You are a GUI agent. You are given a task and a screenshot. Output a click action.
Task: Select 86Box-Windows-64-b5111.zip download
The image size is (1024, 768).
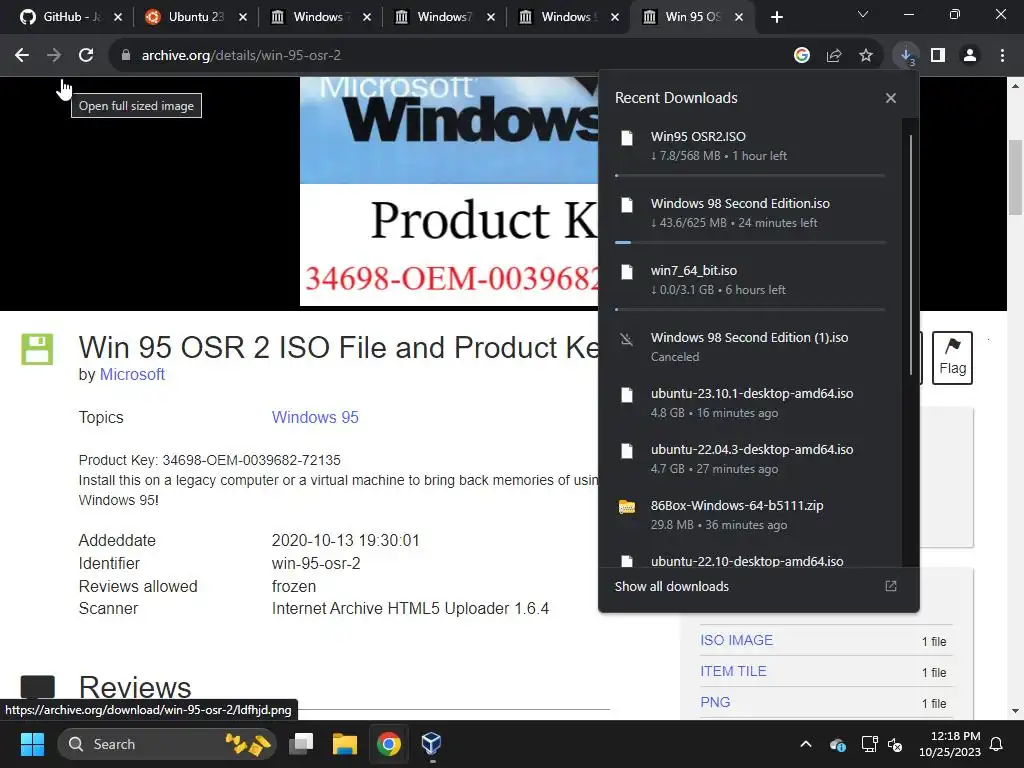coord(750,515)
